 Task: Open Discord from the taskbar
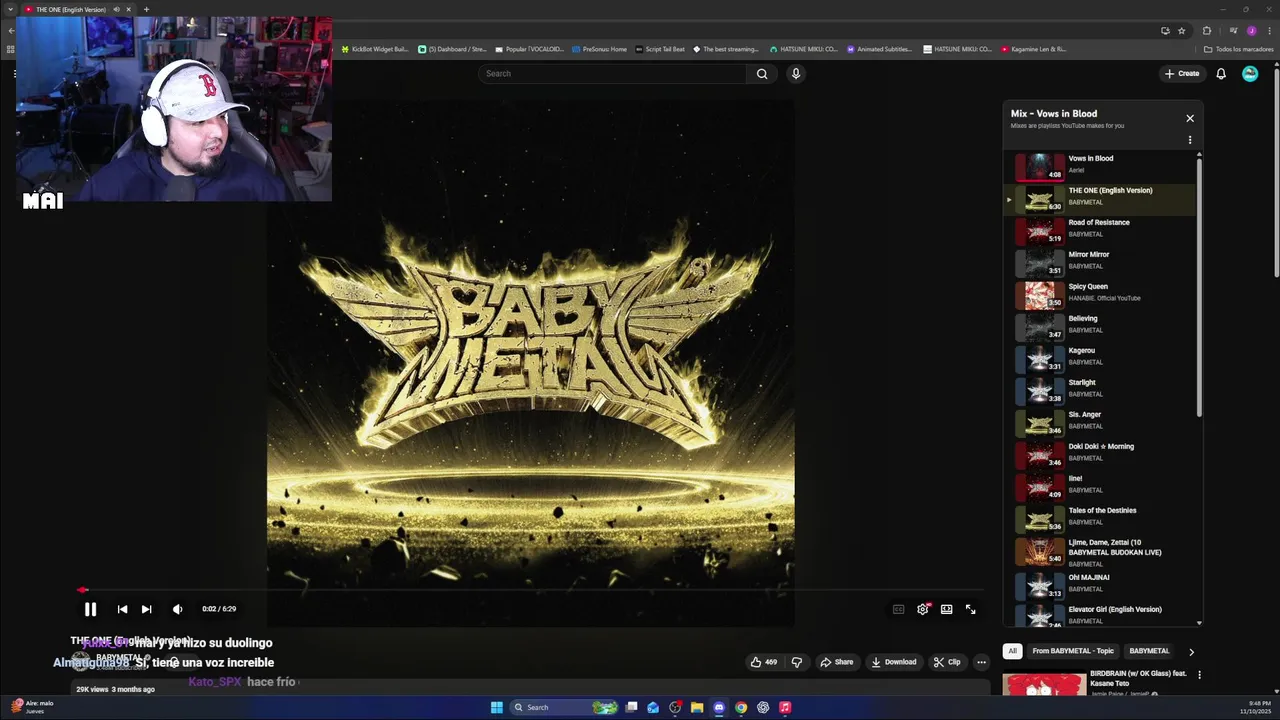[719, 707]
